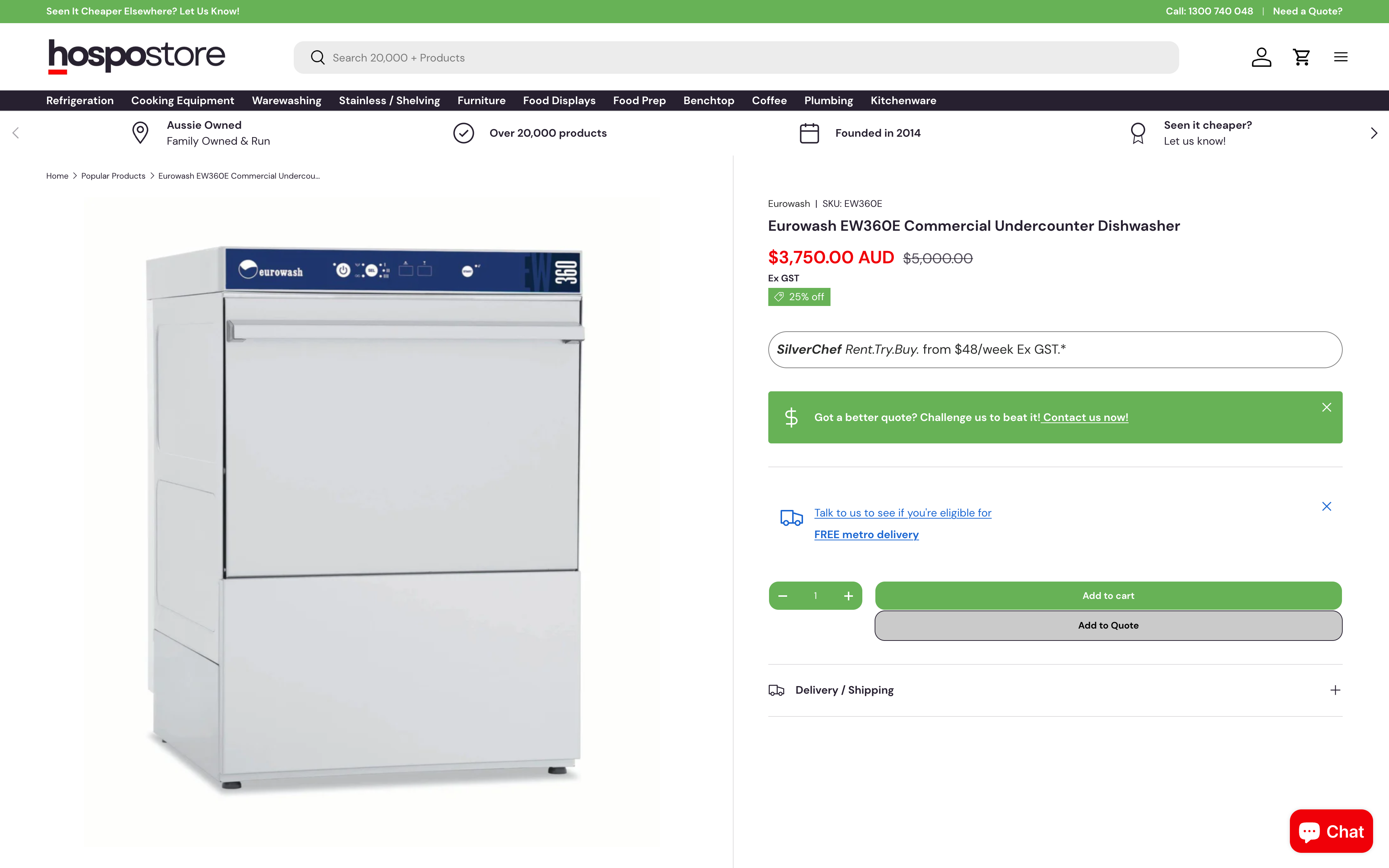Image resolution: width=1389 pixels, height=868 pixels.
Task: Close the free metro delivery notice
Action: pyautogui.click(x=1326, y=506)
